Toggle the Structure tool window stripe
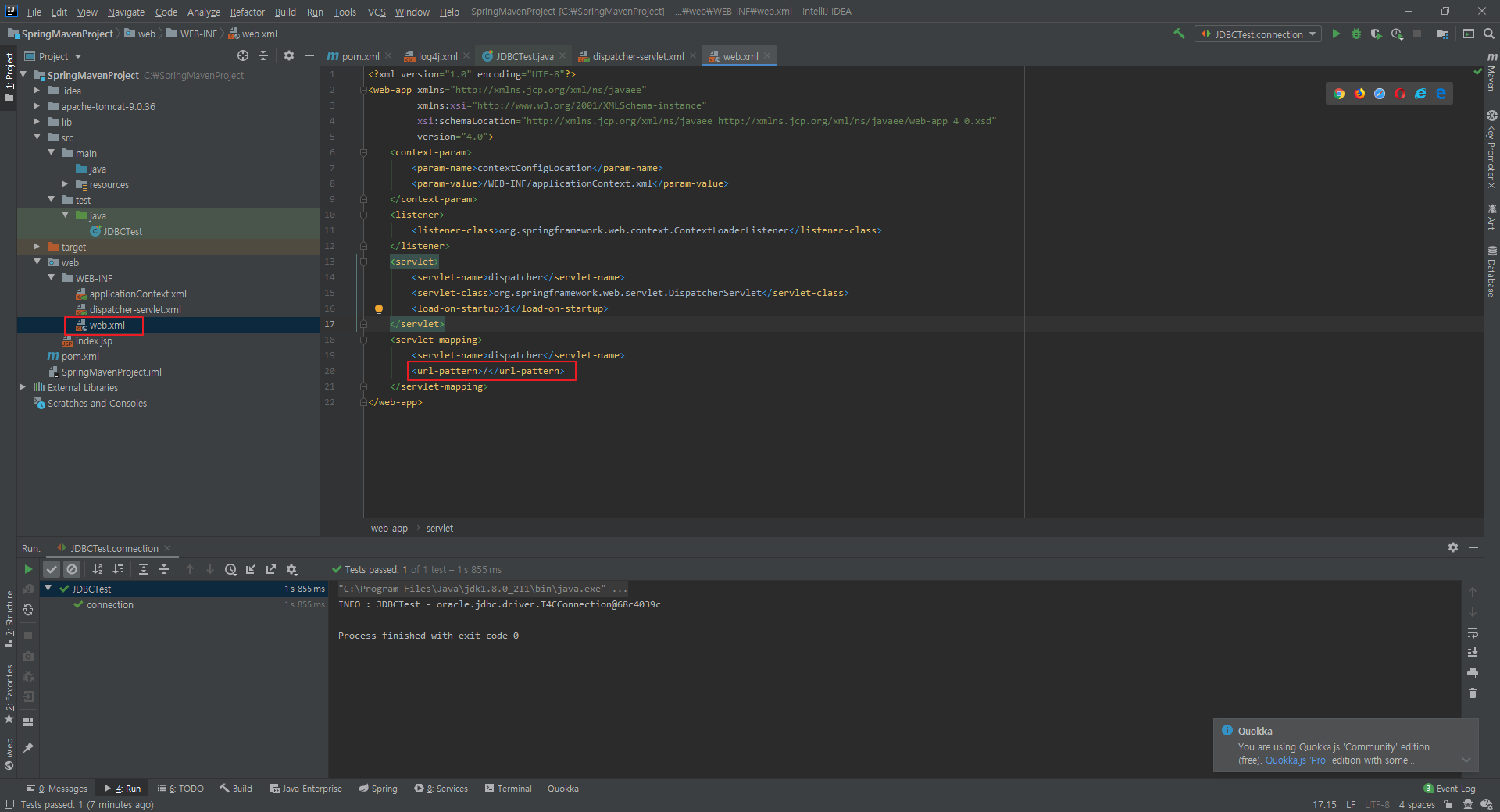This screenshot has width=1500, height=812. [x=9, y=619]
